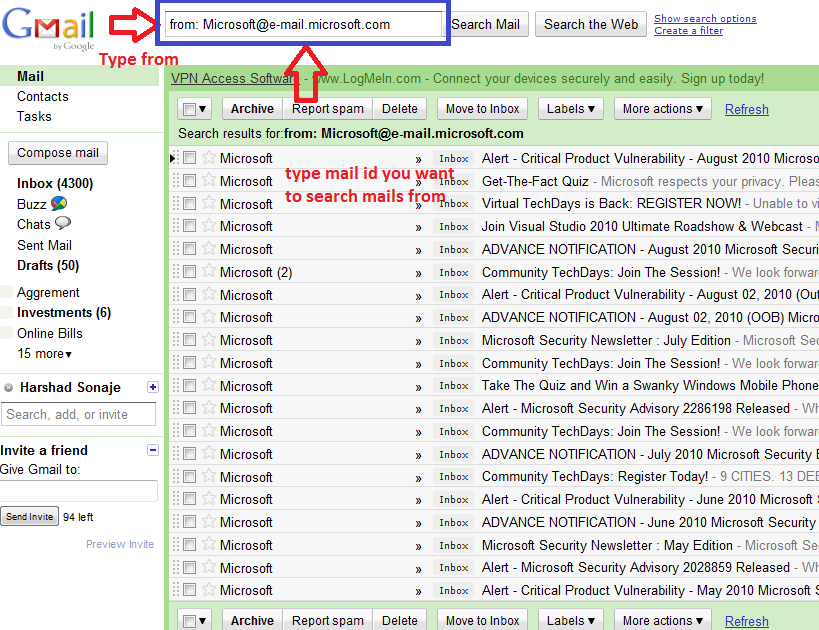The image size is (819, 630).
Task: Click the Buzz colorful icon
Action: tap(59, 203)
